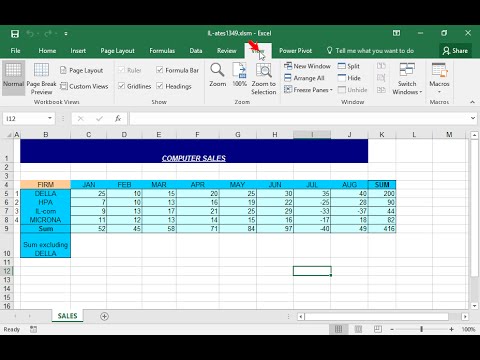Open the Page Layout tab
Screen dimensions: 480x360
(118, 51)
